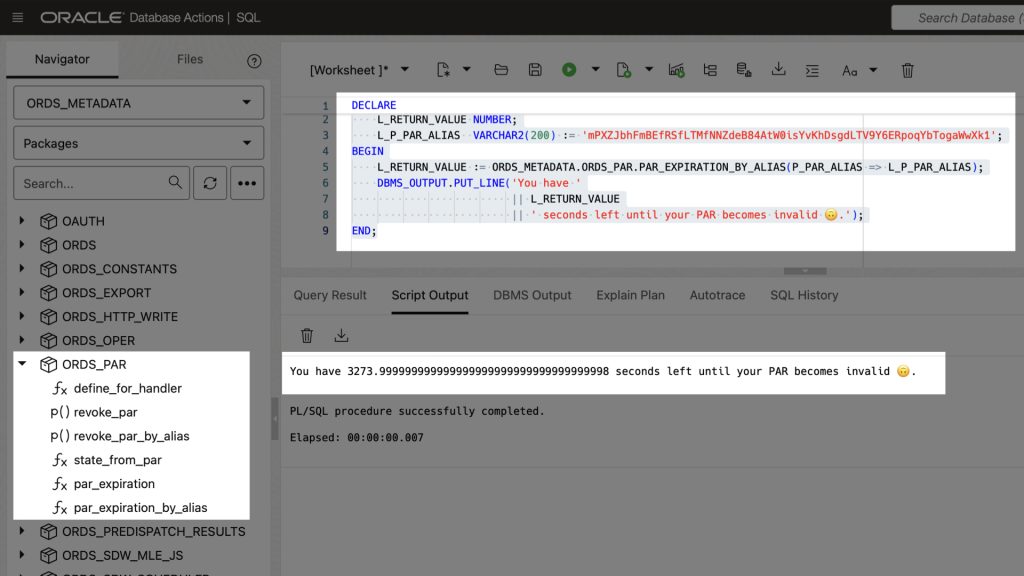The width and height of the screenshot is (1024, 576).
Task: Open the Explain Plan tab
Action: pos(630,295)
